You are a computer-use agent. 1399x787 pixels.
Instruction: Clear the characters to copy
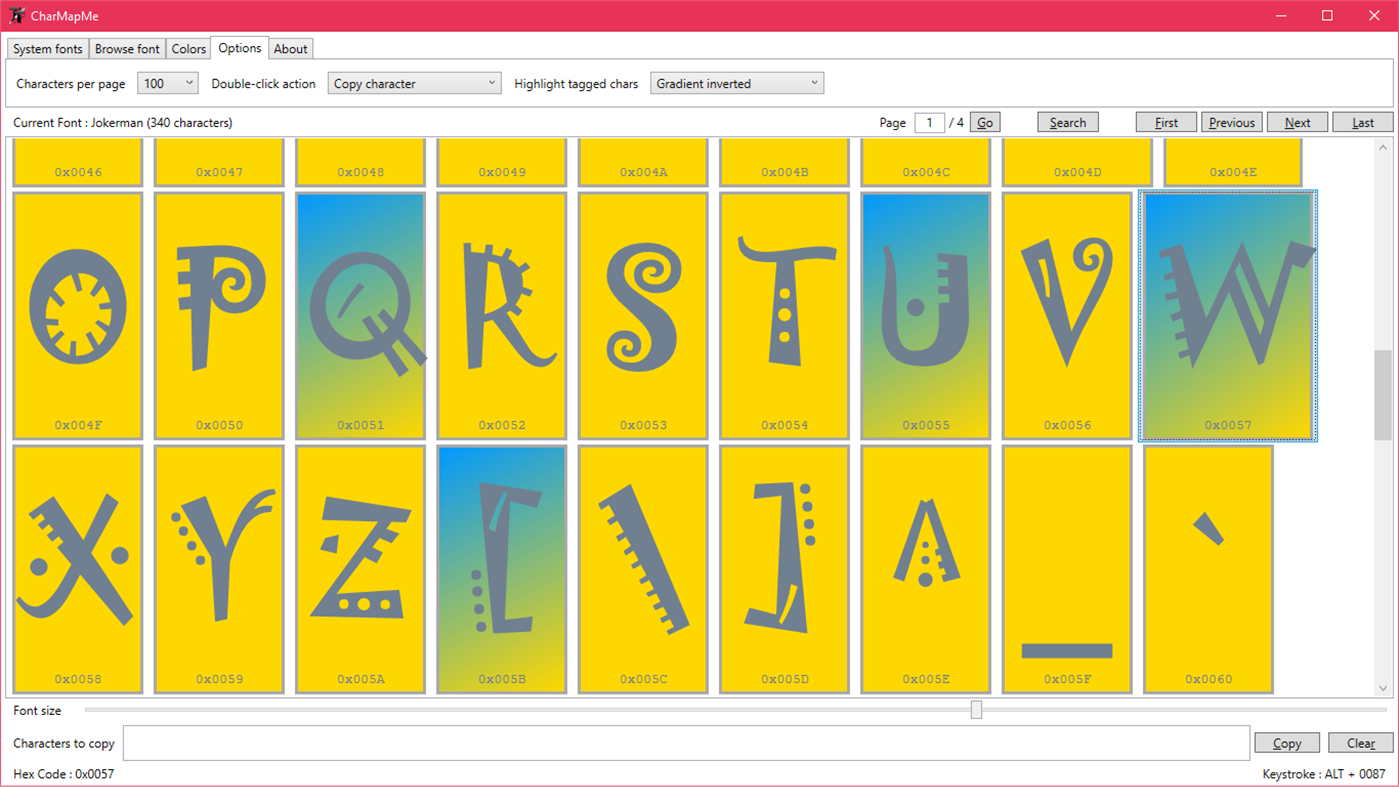pos(1360,743)
